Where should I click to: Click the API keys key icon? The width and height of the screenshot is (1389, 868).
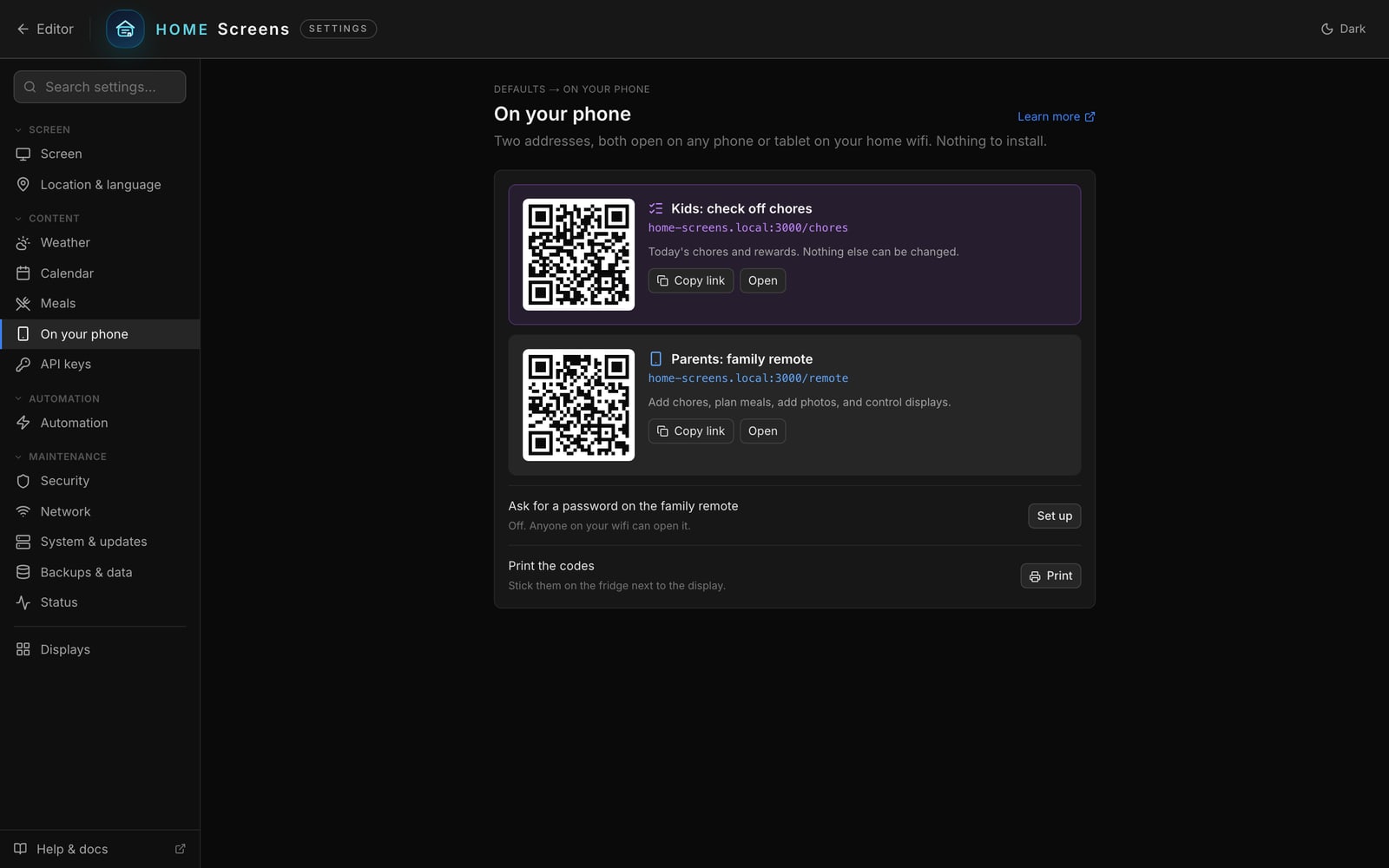(x=23, y=365)
